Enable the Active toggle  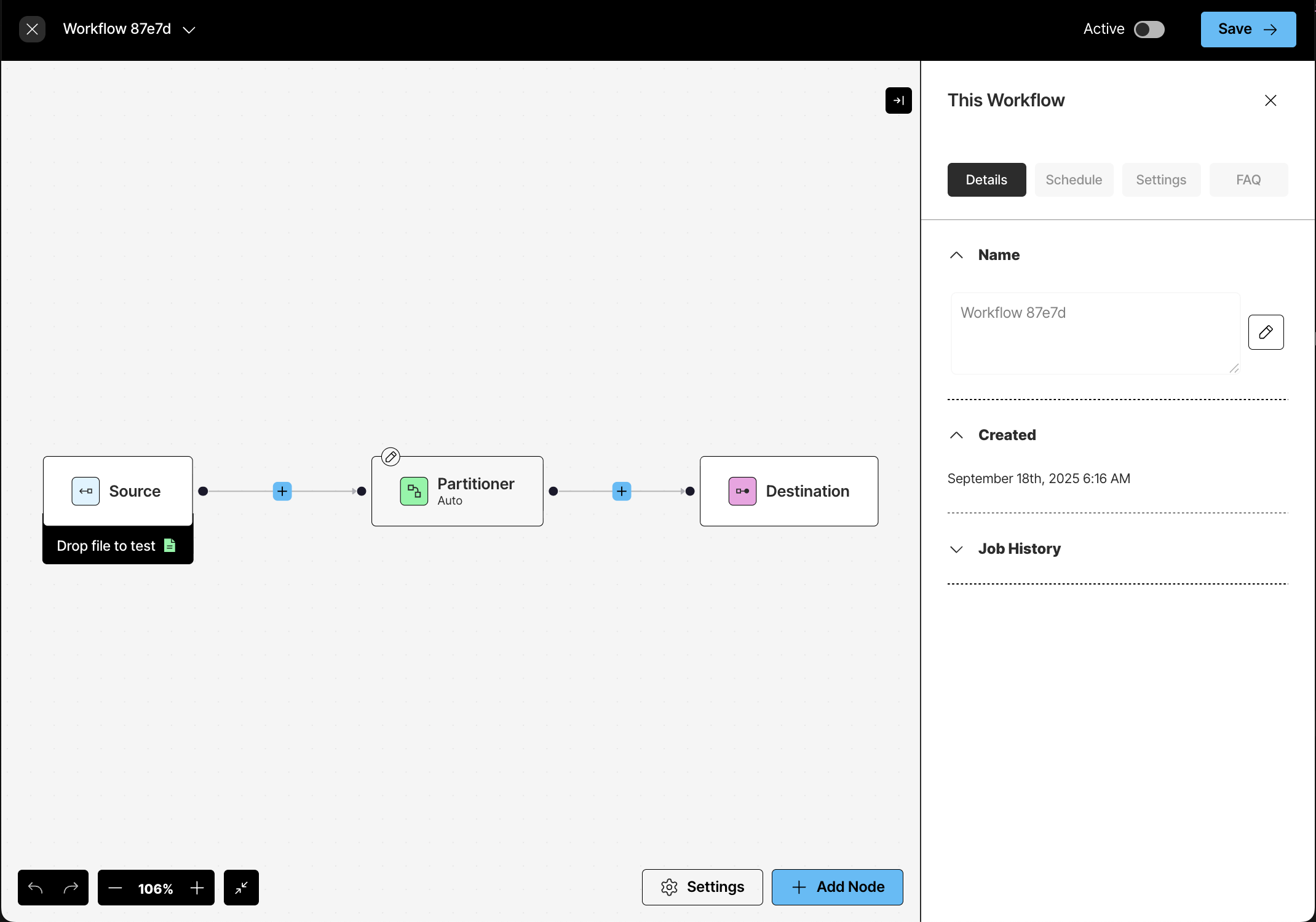(x=1149, y=29)
